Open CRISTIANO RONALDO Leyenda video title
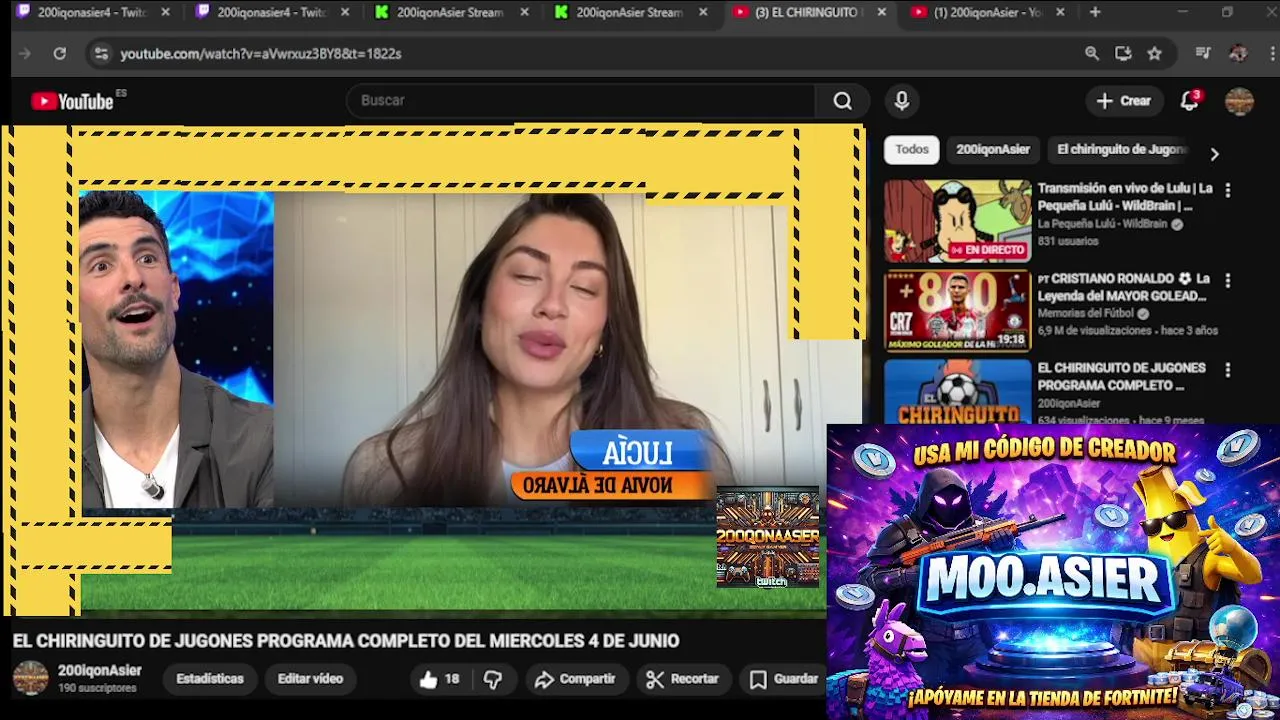 click(x=1123, y=288)
